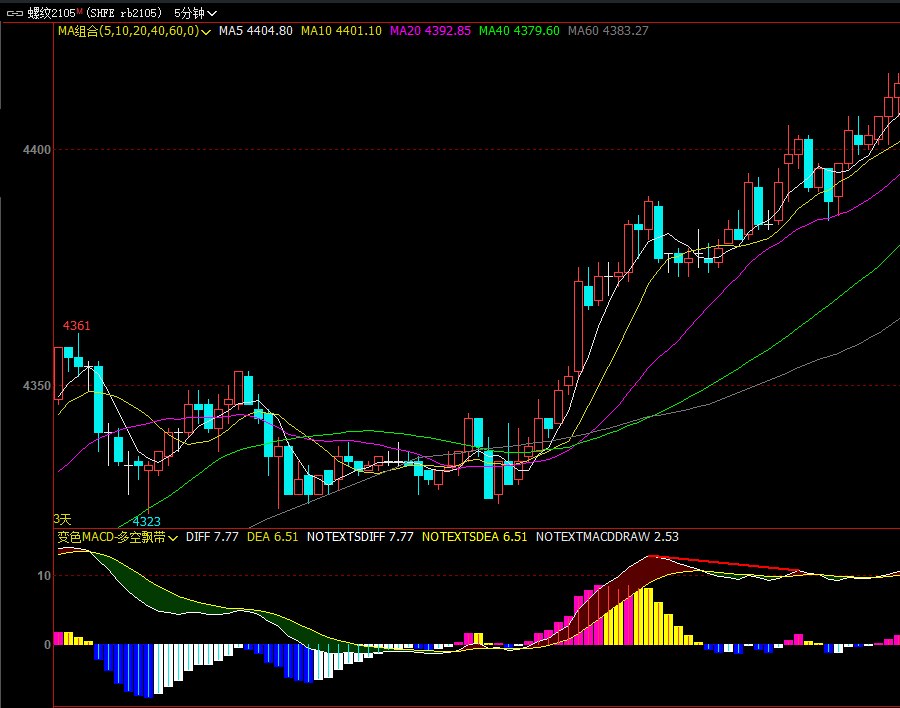This screenshot has width=900, height=708.
Task: Click the NOTEXTMACDDRAW 2.53 value
Action: pyautogui.click(x=607, y=537)
